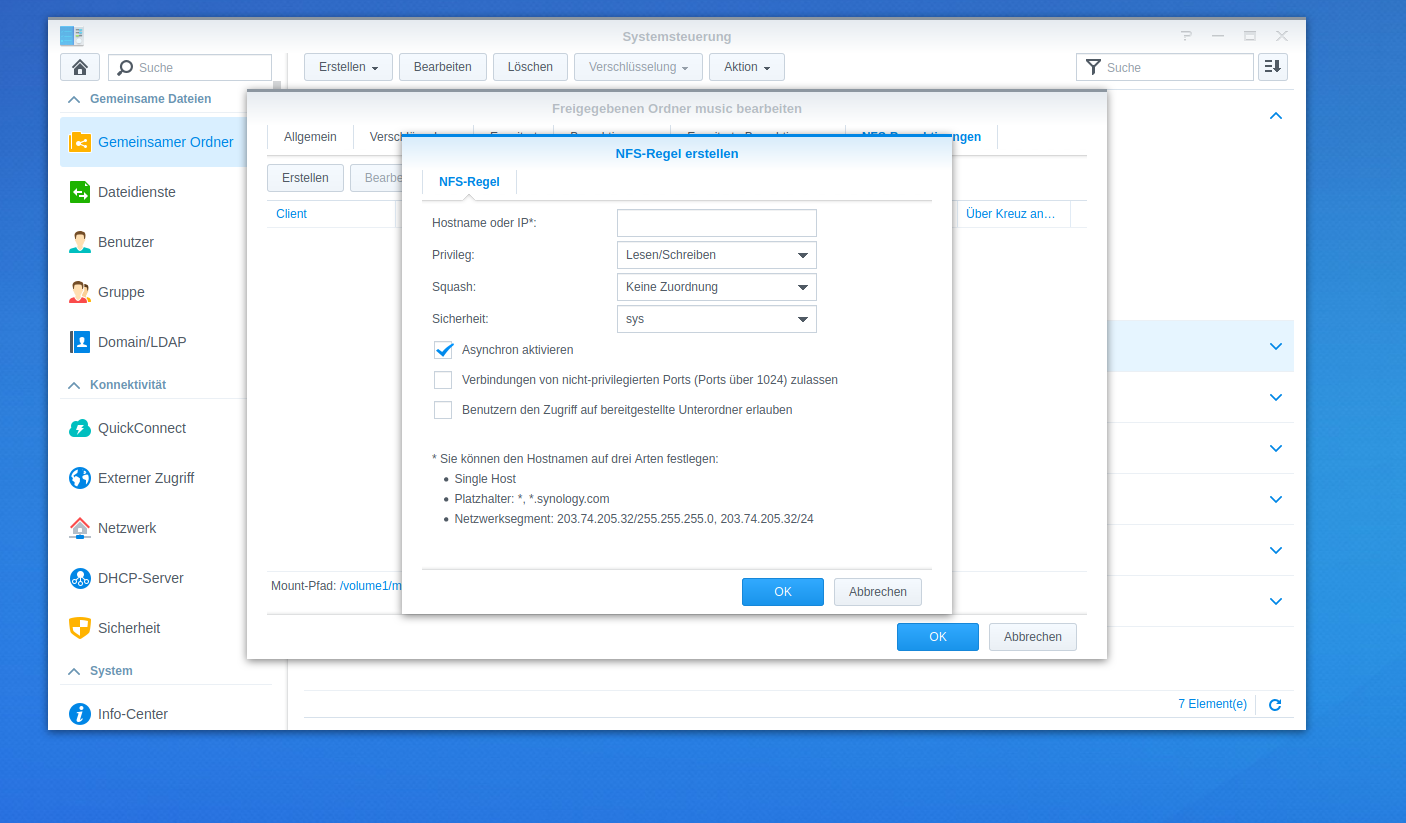The height and width of the screenshot is (823, 1406).
Task: Click the refresh icon beside 7 Element(e)
Action: tap(1275, 704)
